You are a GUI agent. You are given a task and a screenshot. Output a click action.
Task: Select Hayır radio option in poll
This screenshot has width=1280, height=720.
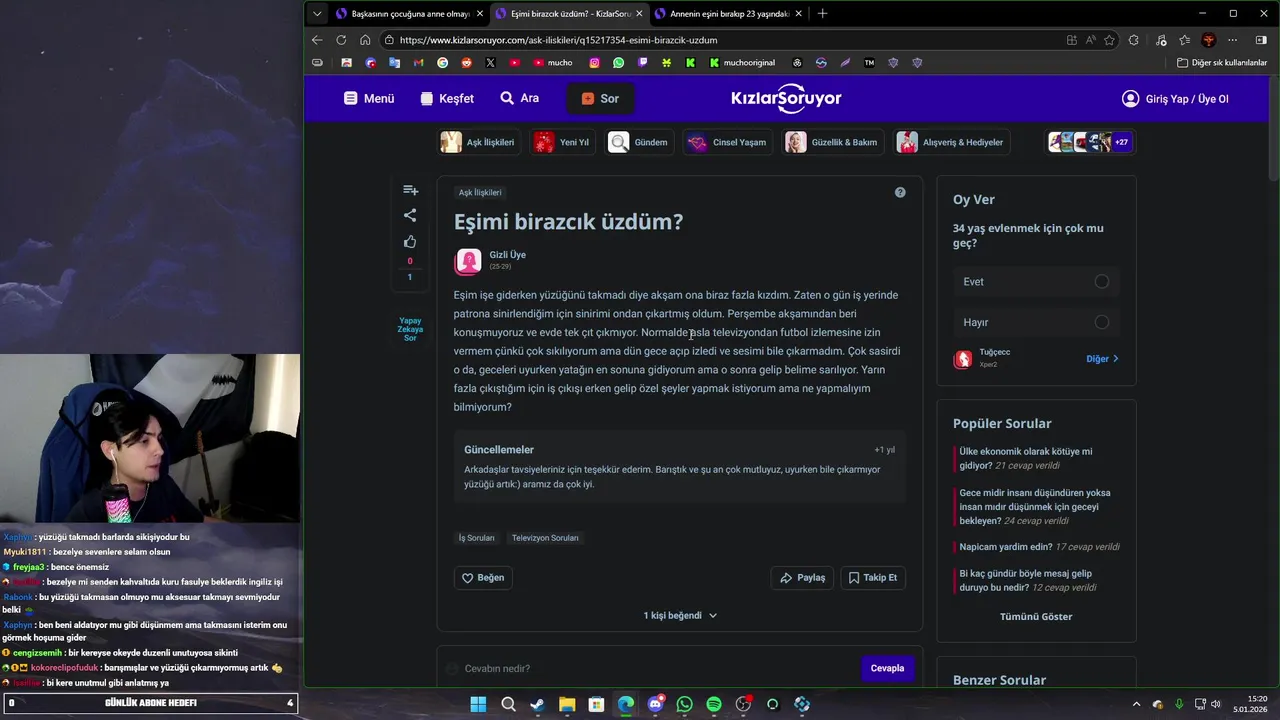click(1102, 322)
